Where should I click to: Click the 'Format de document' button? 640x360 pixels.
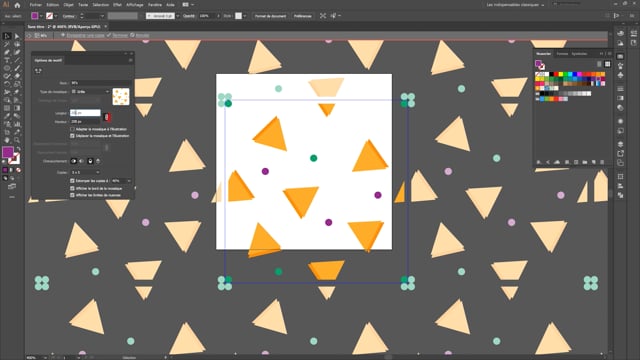point(270,16)
